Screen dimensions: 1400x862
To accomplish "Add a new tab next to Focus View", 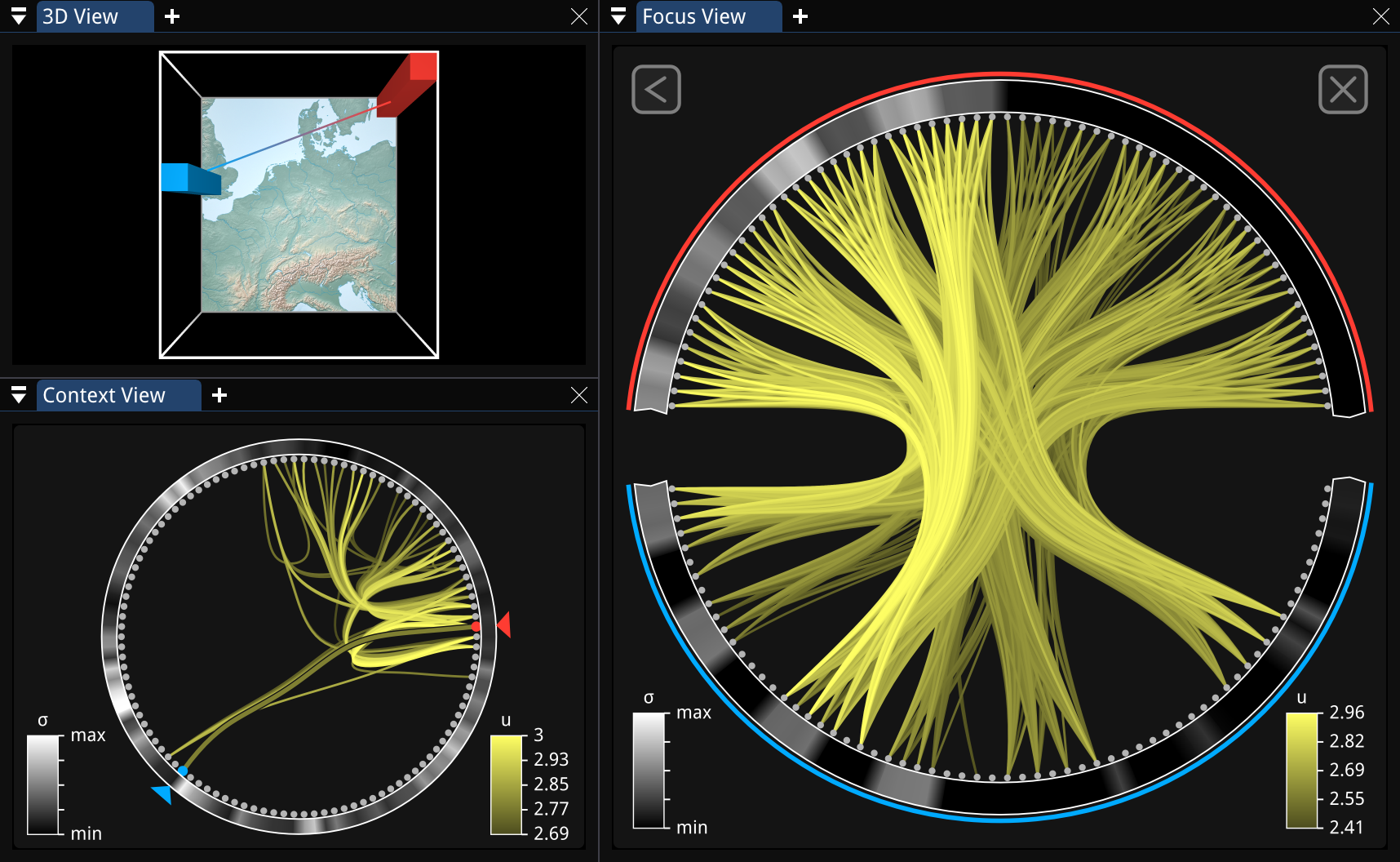I will pyautogui.click(x=800, y=16).
